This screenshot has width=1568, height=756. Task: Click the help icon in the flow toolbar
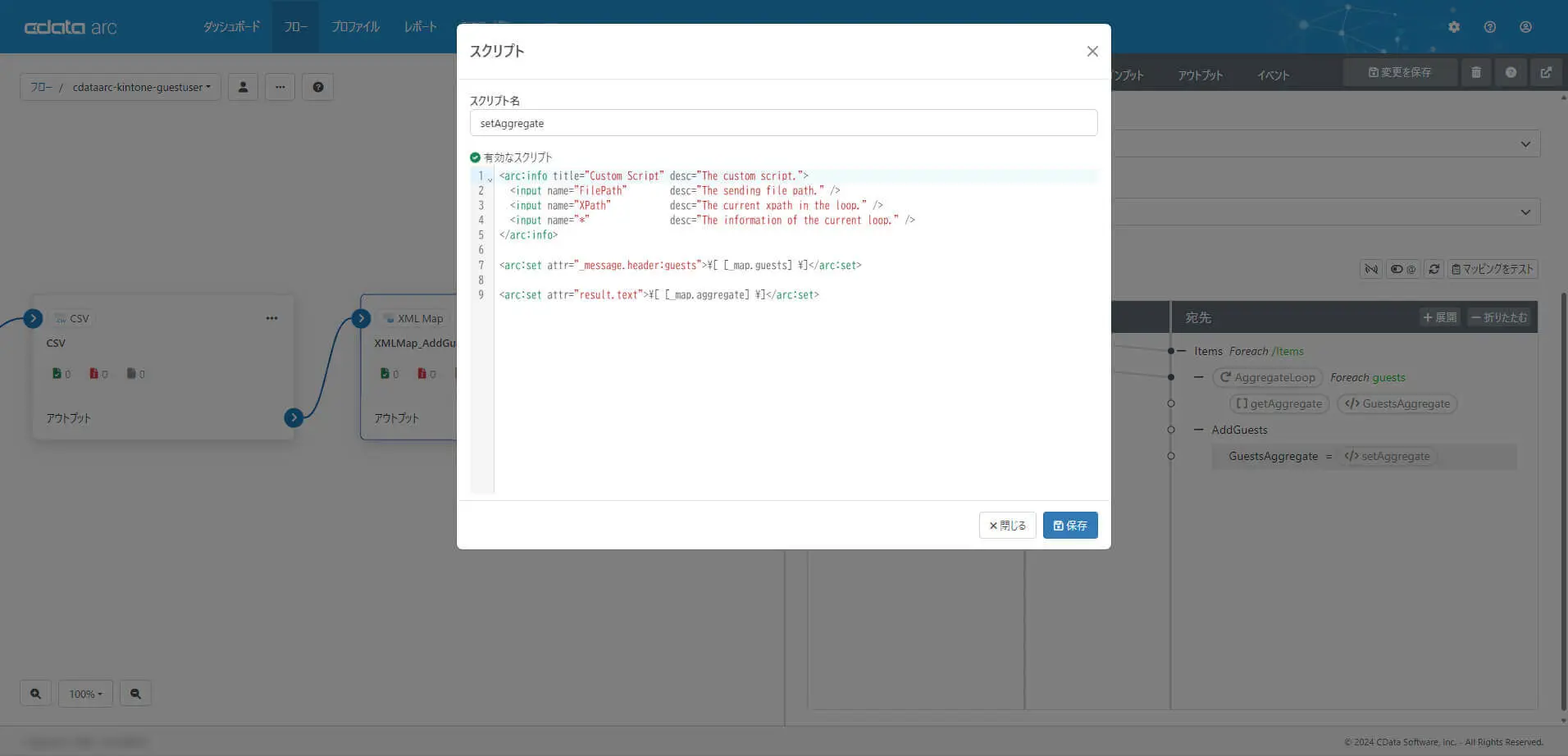point(318,87)
